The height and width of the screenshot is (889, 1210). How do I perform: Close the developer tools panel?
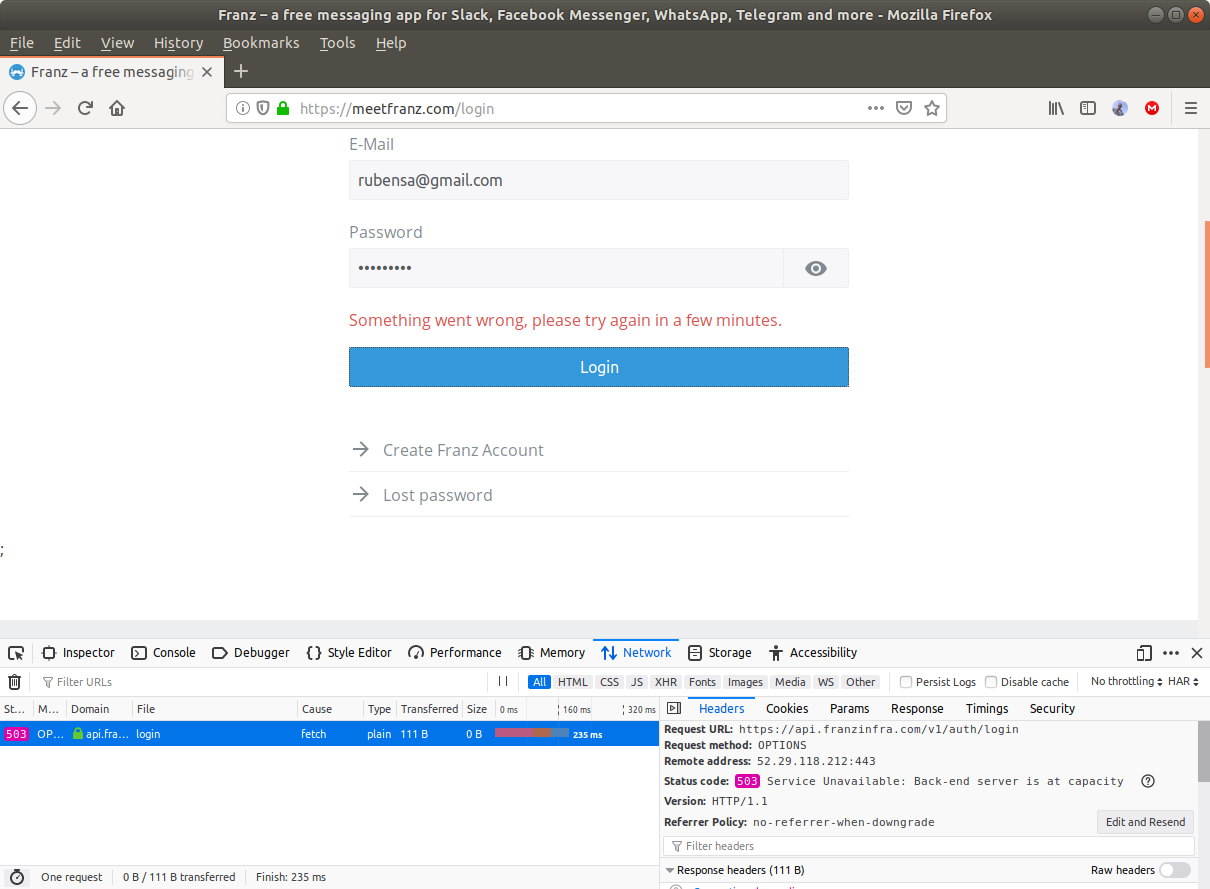[x=1196, y=653]
